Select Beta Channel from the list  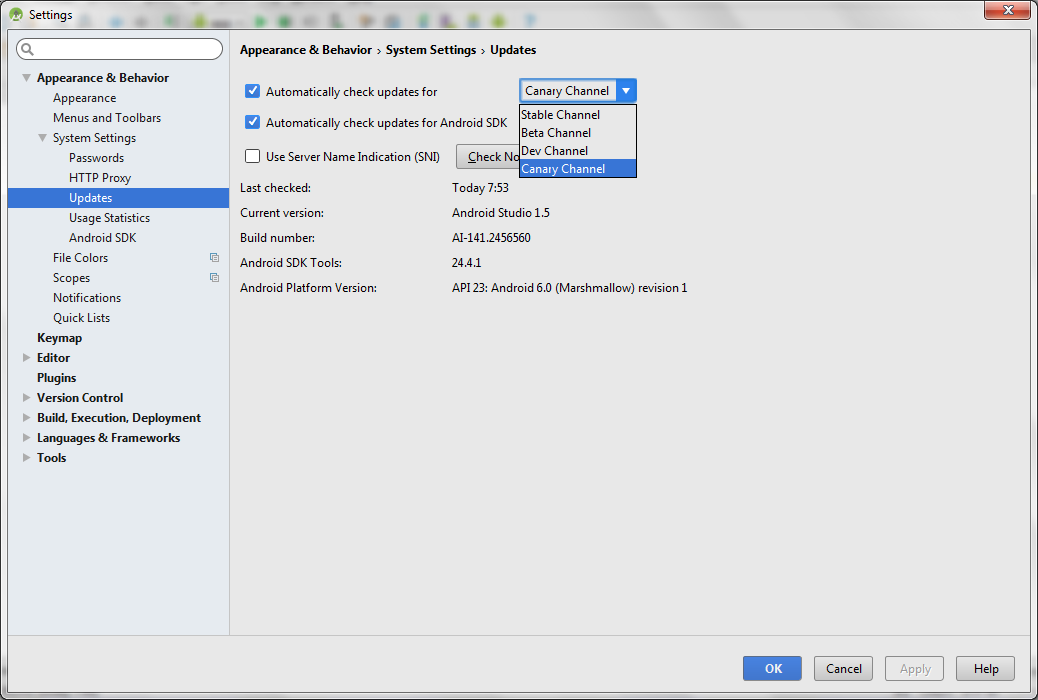pyautogui.click(x=577, y=132)
